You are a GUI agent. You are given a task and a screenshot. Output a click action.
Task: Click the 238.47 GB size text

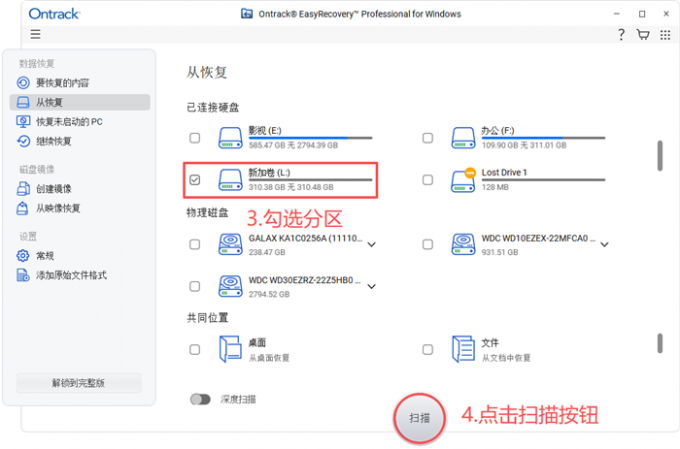[x=267, y=252]
